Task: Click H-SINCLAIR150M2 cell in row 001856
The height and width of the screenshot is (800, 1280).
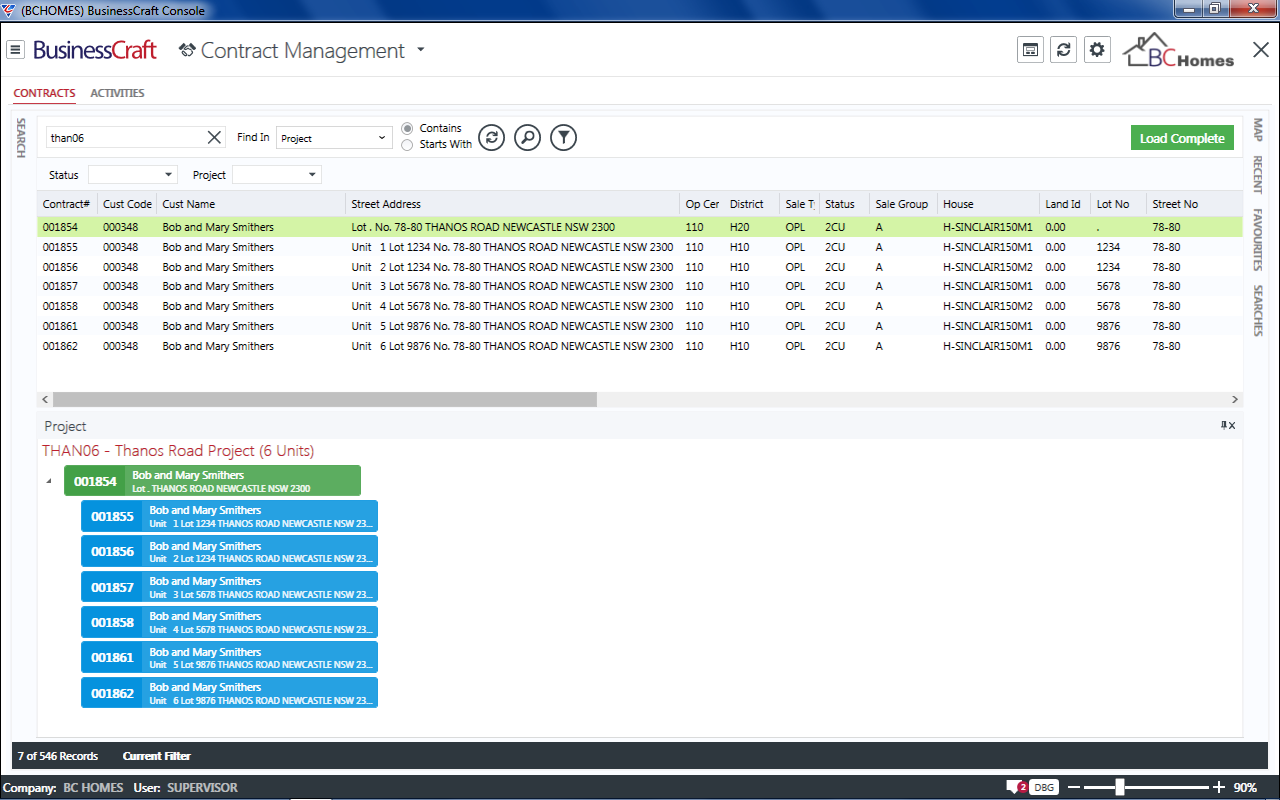Action: pos(988,267)
